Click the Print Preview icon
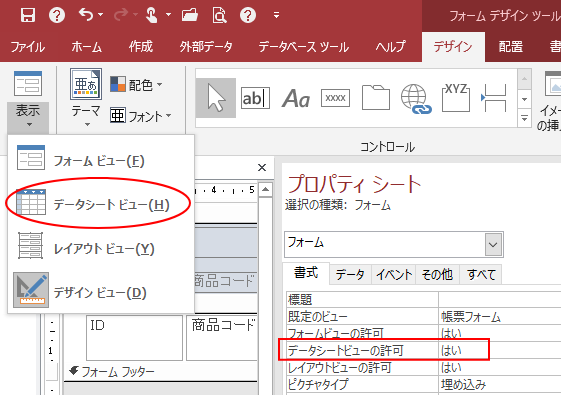The height and width of the screenshot is (395, 561). pos(219,15)
